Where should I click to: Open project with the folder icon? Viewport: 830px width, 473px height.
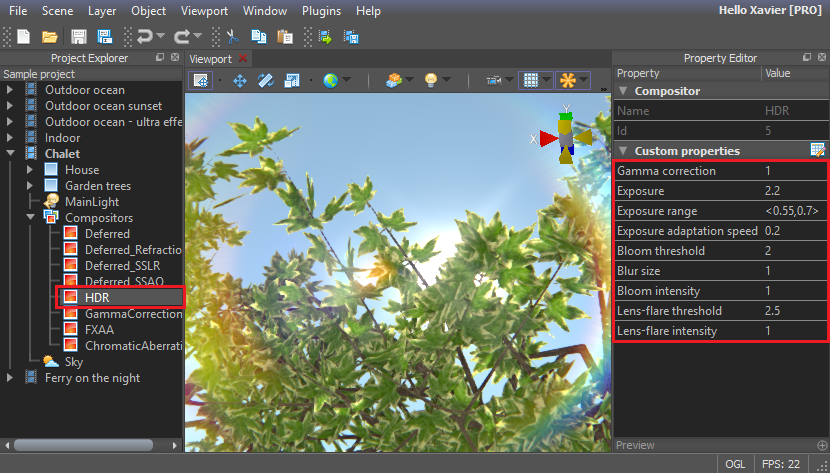point(49,37)
